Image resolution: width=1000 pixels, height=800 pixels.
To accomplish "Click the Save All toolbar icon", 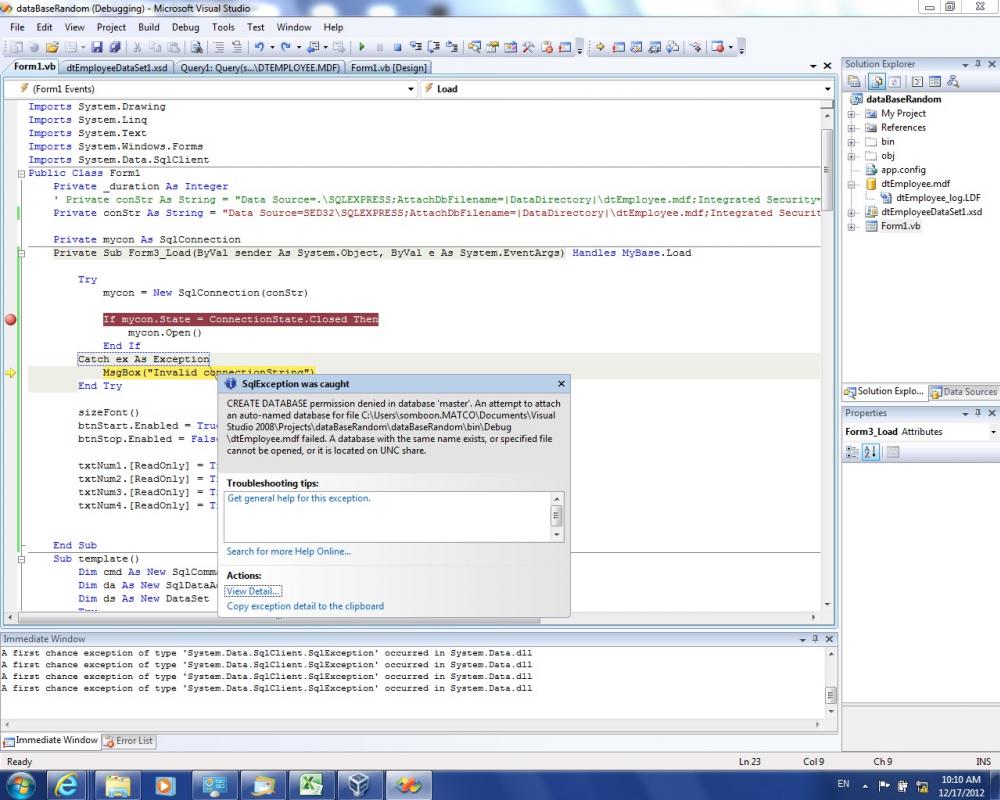I will [115, 47].
